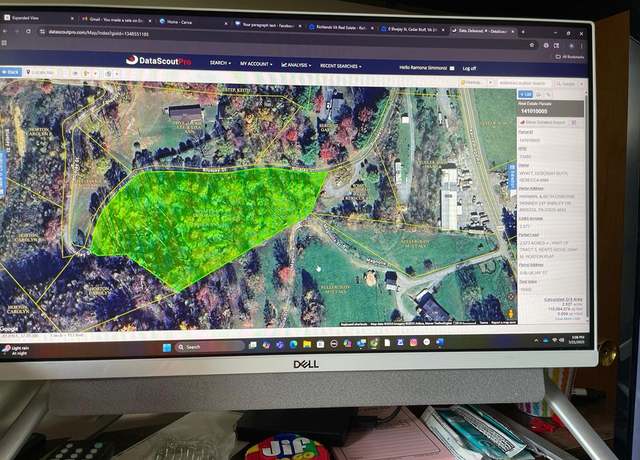Click the Windows taskbar Search box
640x460 pixels.
(x=210, y=347)
